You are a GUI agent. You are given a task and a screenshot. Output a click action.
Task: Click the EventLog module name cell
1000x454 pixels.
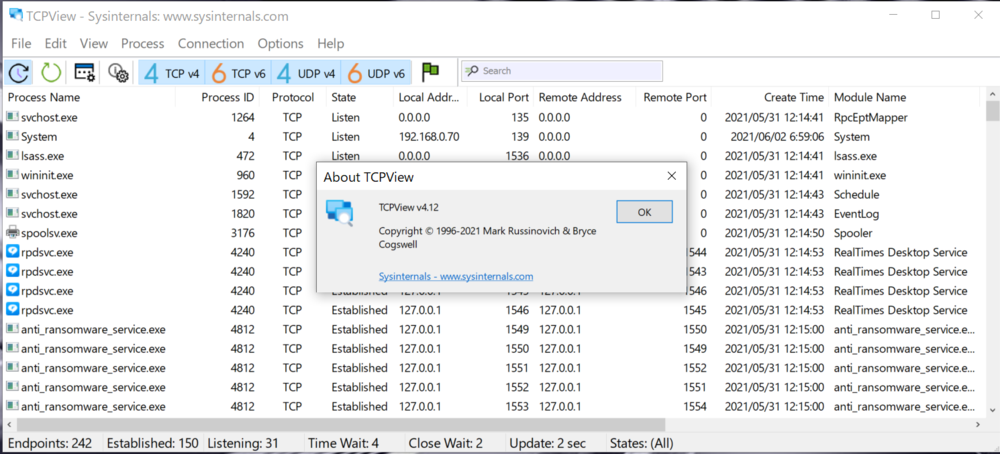coord(857,214)
